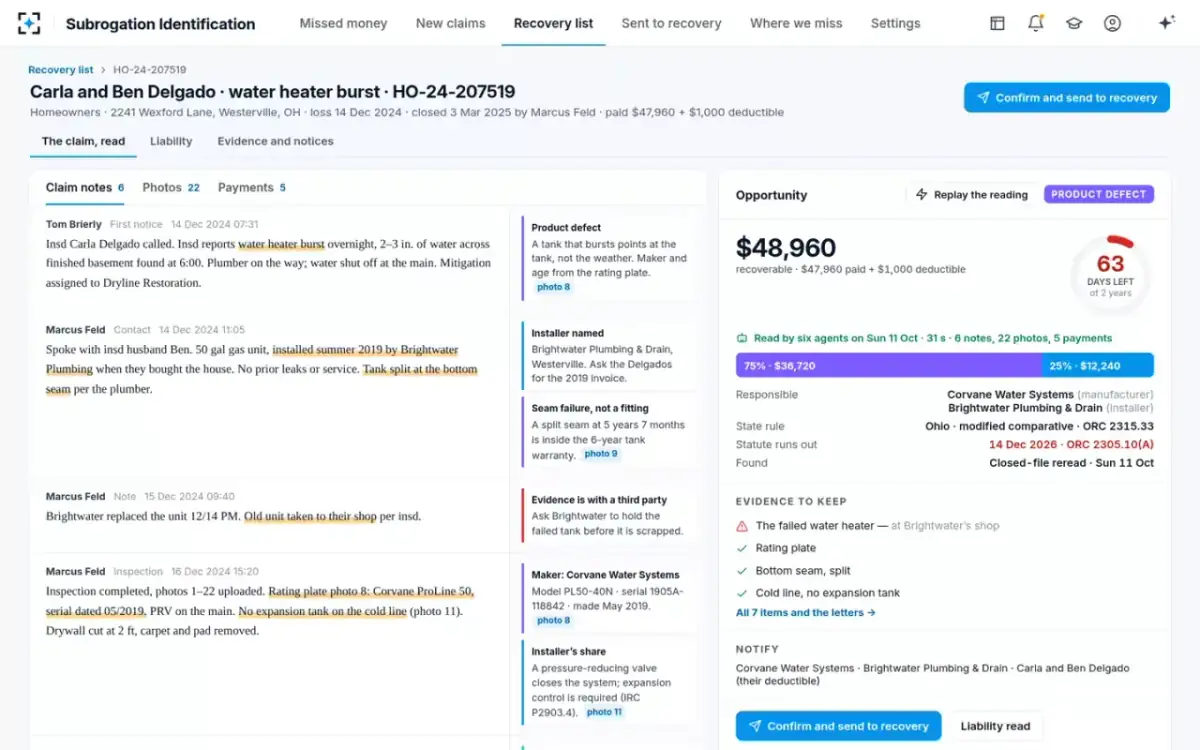This screenshot has width=1200, height=750.
Task: Open the user profile icon
Action: coord(1112,23)
